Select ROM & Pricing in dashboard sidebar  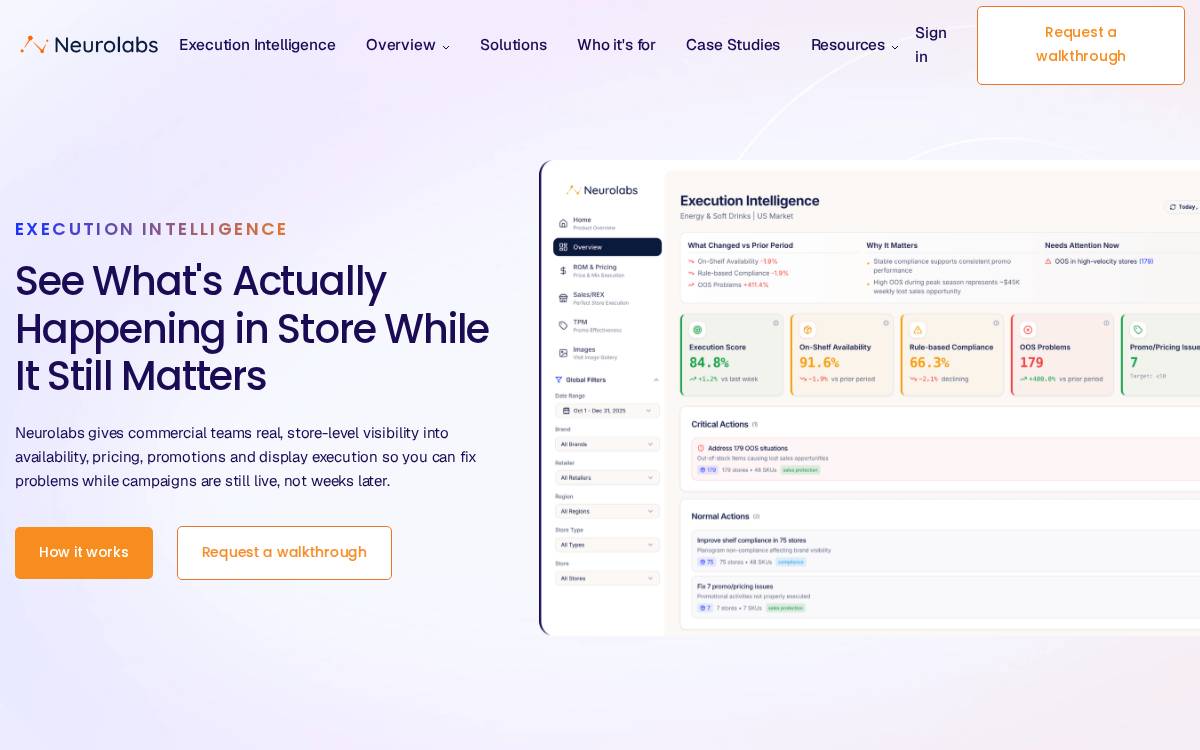[x=607, y=270]
